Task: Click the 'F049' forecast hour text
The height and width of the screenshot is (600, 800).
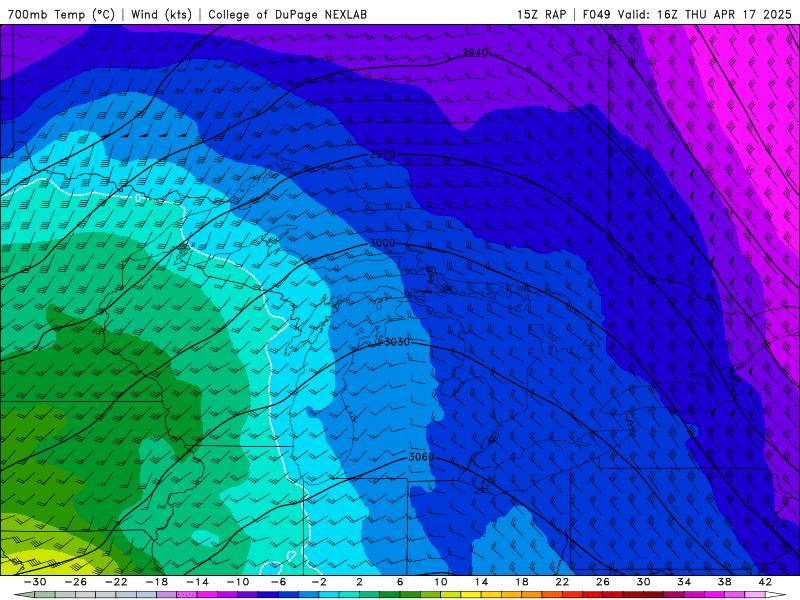Action: 596,14
